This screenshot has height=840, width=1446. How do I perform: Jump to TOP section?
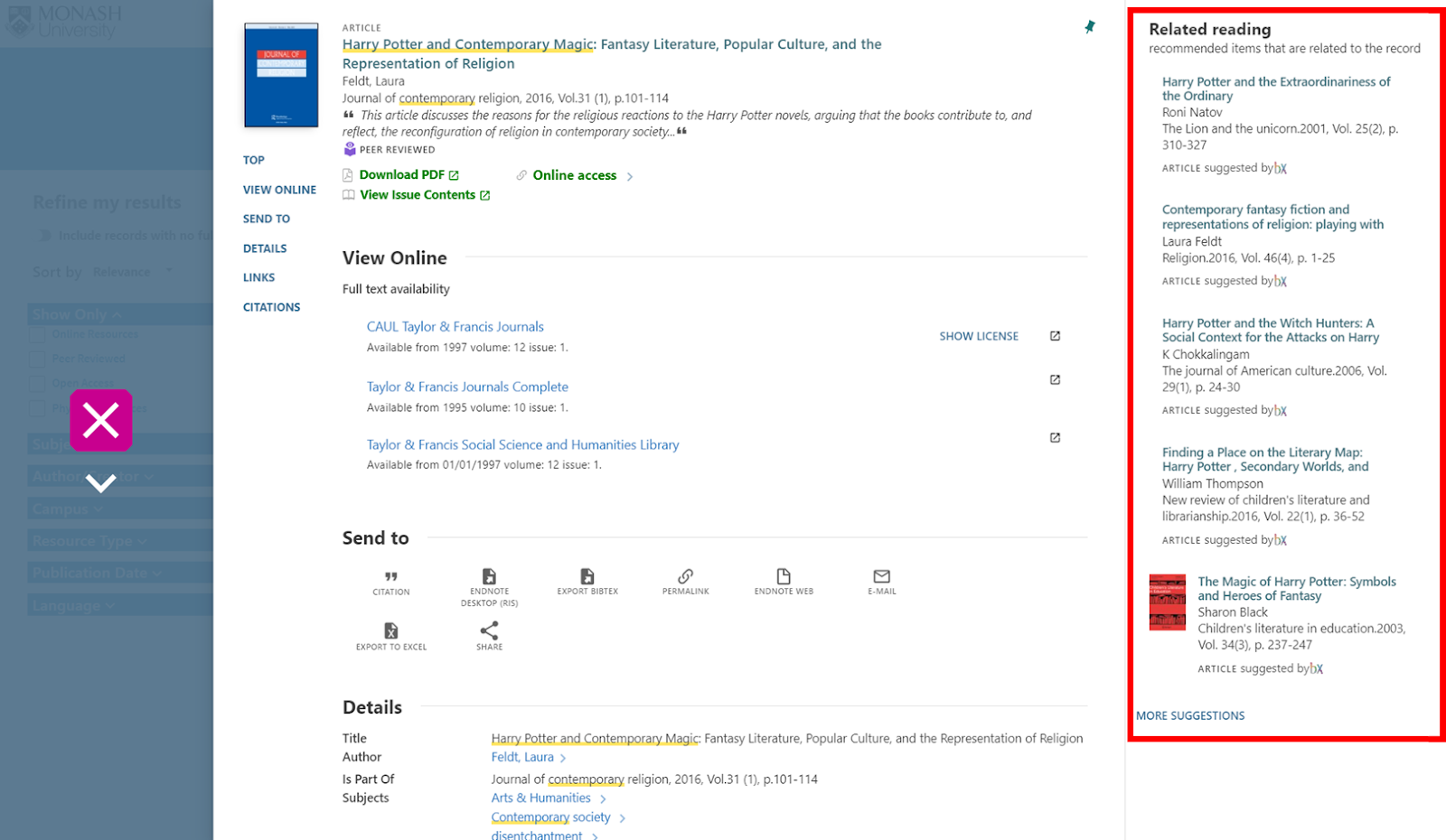click(254, 160)
